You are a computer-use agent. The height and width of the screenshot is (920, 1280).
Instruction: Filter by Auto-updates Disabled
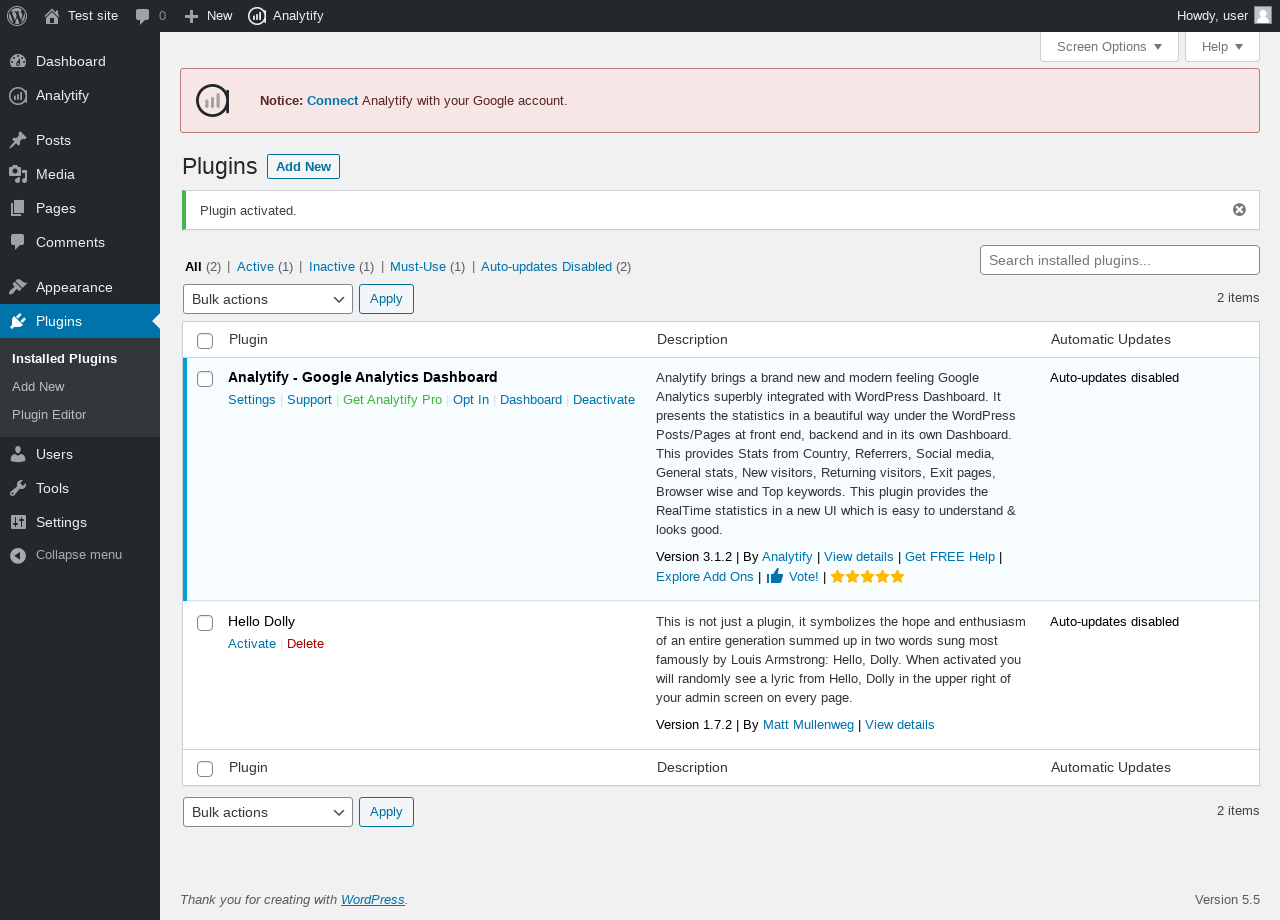[546, 267]
